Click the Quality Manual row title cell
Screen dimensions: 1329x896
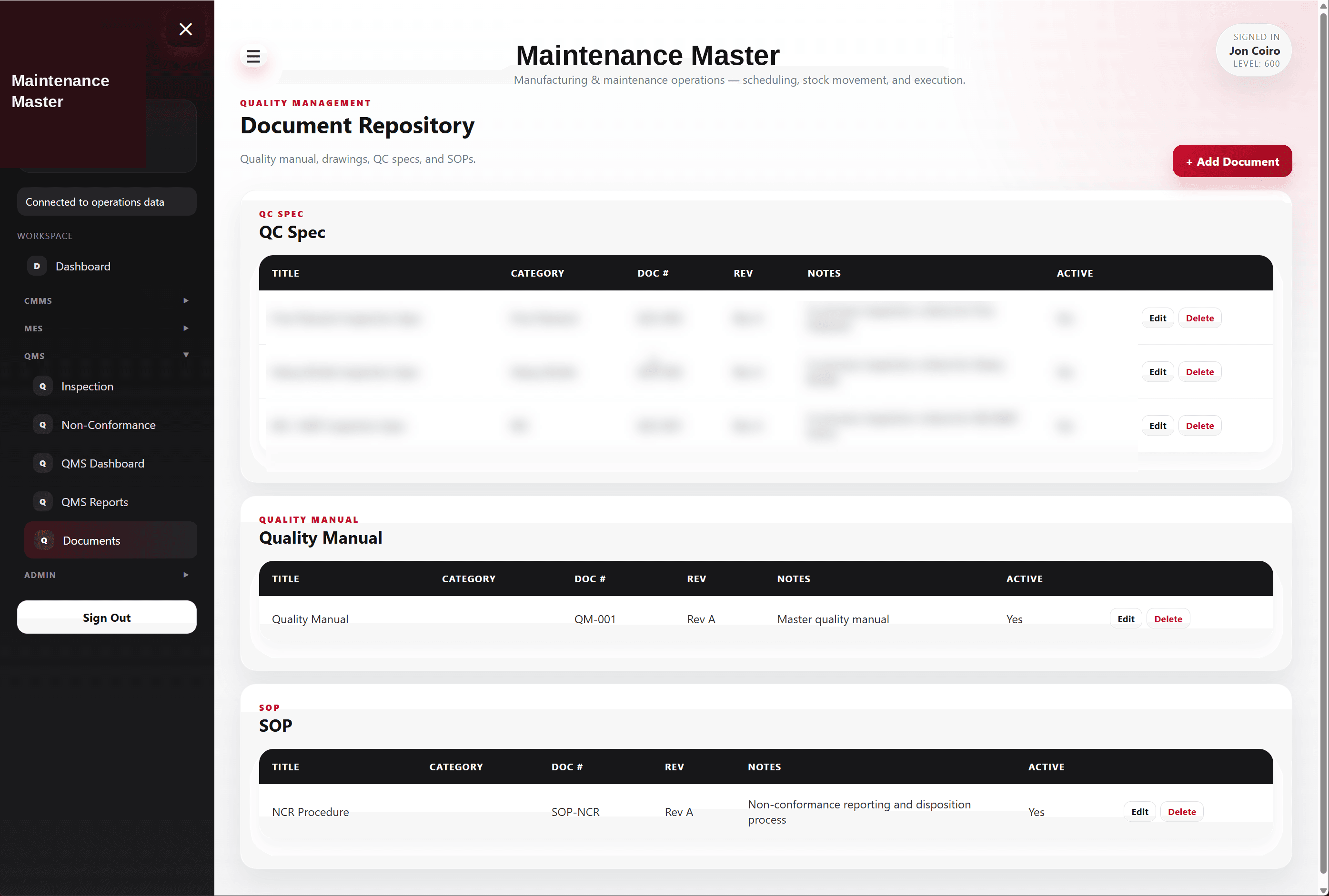310,619
